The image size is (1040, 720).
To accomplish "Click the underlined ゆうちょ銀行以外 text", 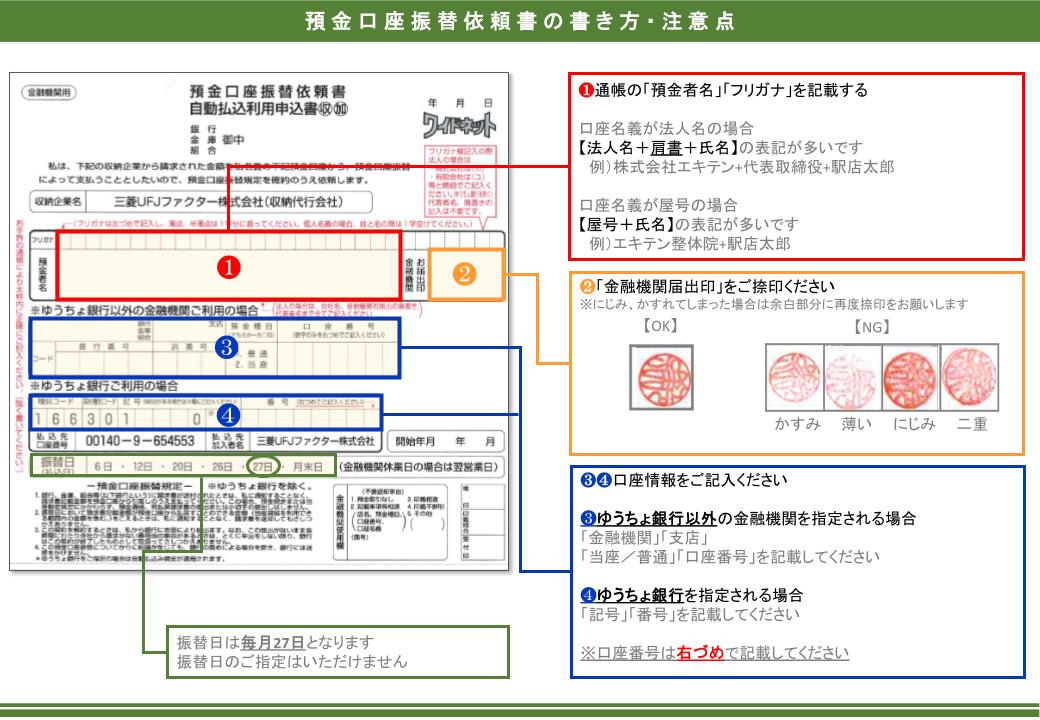I will pyautogui.click(x=657, y=518).
